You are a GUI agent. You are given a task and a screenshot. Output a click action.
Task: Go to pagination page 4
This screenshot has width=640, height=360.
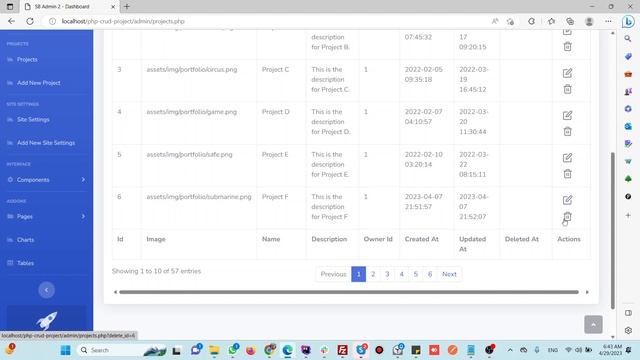pos(401,274)
